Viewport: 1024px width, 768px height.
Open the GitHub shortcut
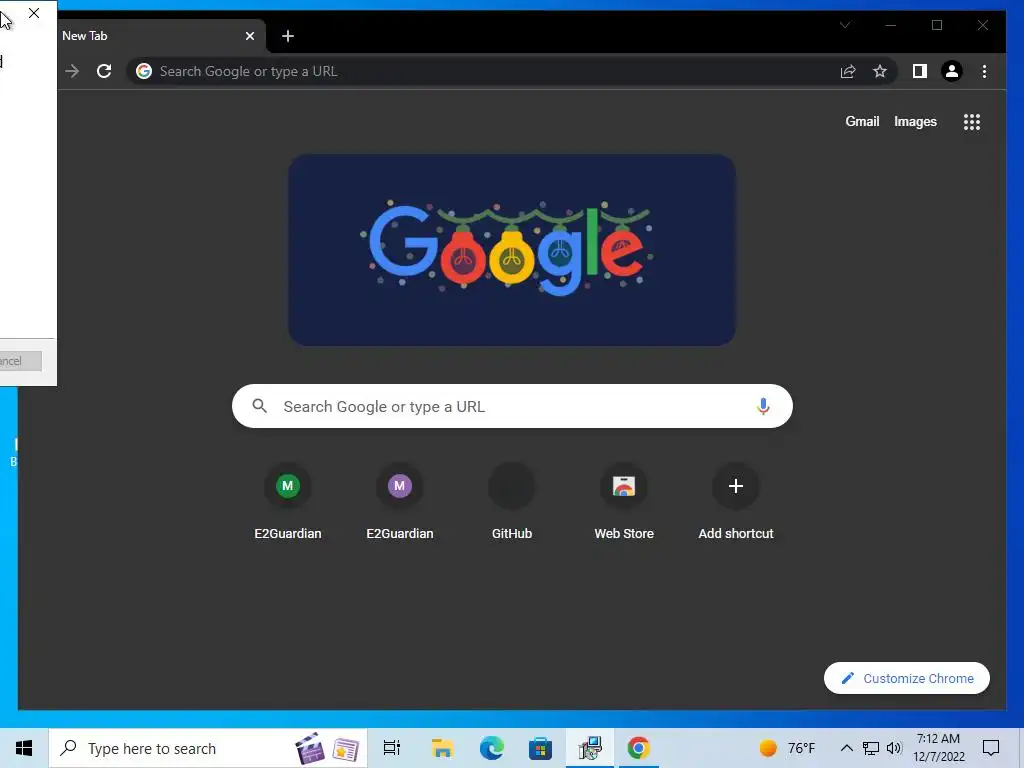(x=512, y=501)
